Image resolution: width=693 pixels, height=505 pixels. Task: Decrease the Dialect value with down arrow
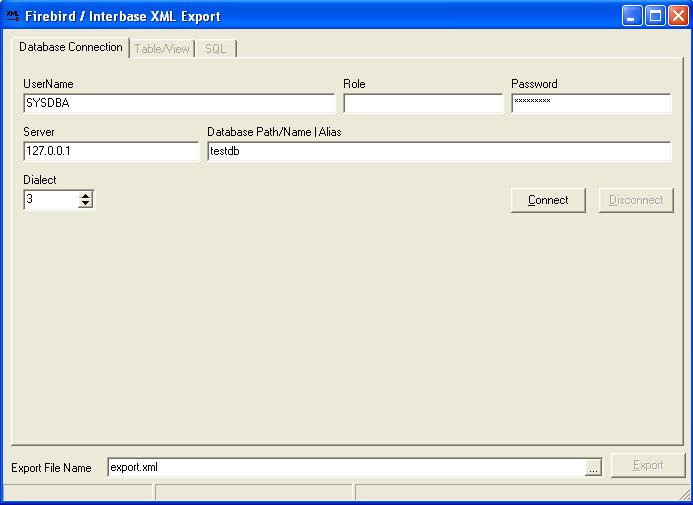click(x=85, y=204)
